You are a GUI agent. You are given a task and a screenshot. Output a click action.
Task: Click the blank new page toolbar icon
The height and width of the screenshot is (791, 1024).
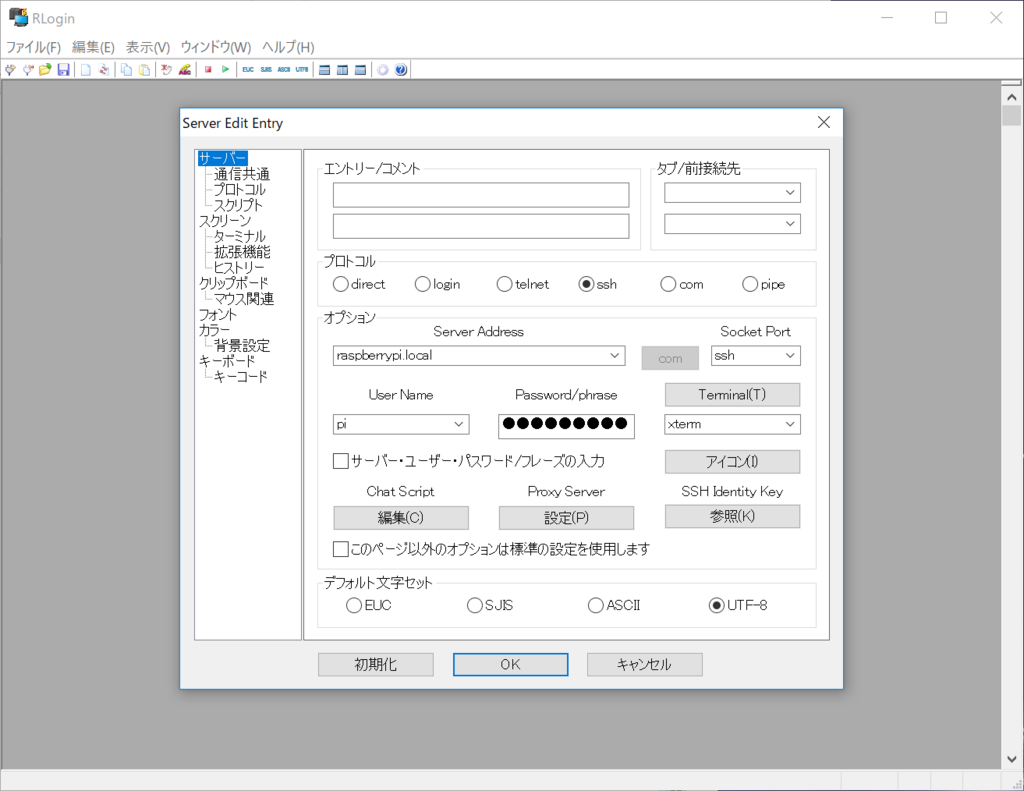[x=86, y=70]
